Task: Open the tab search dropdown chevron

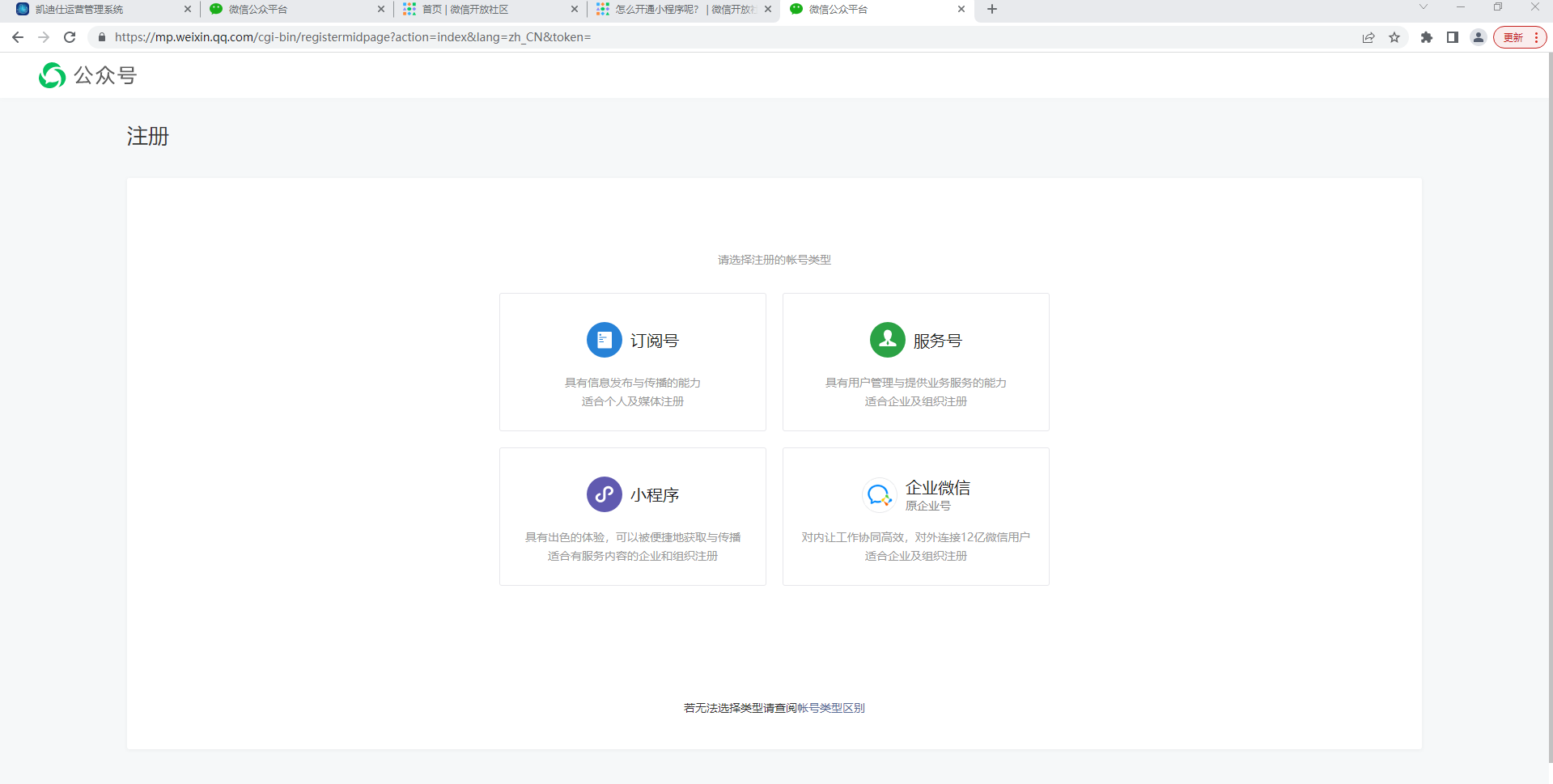Action: [x=1424, y=7]
